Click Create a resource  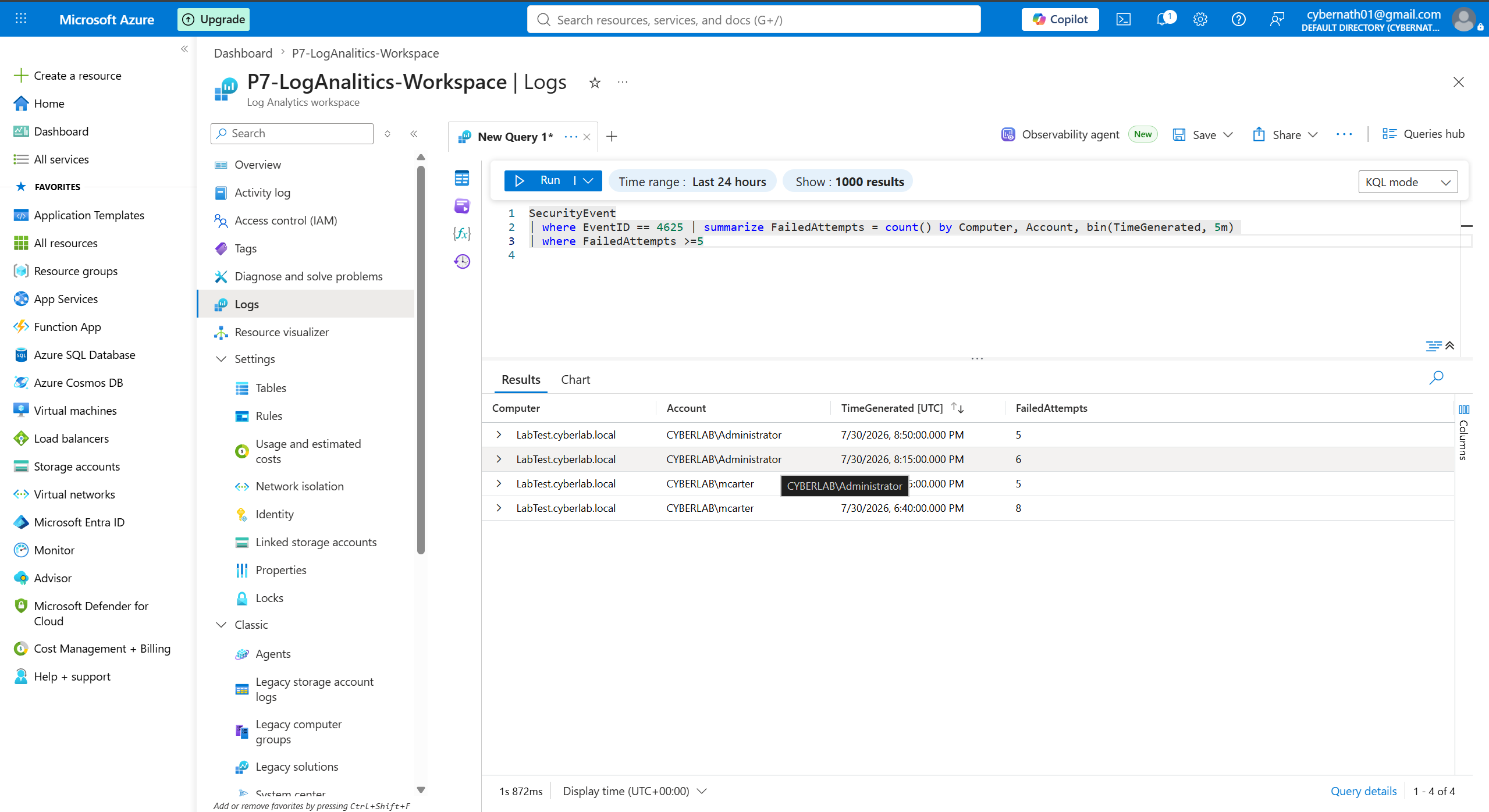pos(77,76)
